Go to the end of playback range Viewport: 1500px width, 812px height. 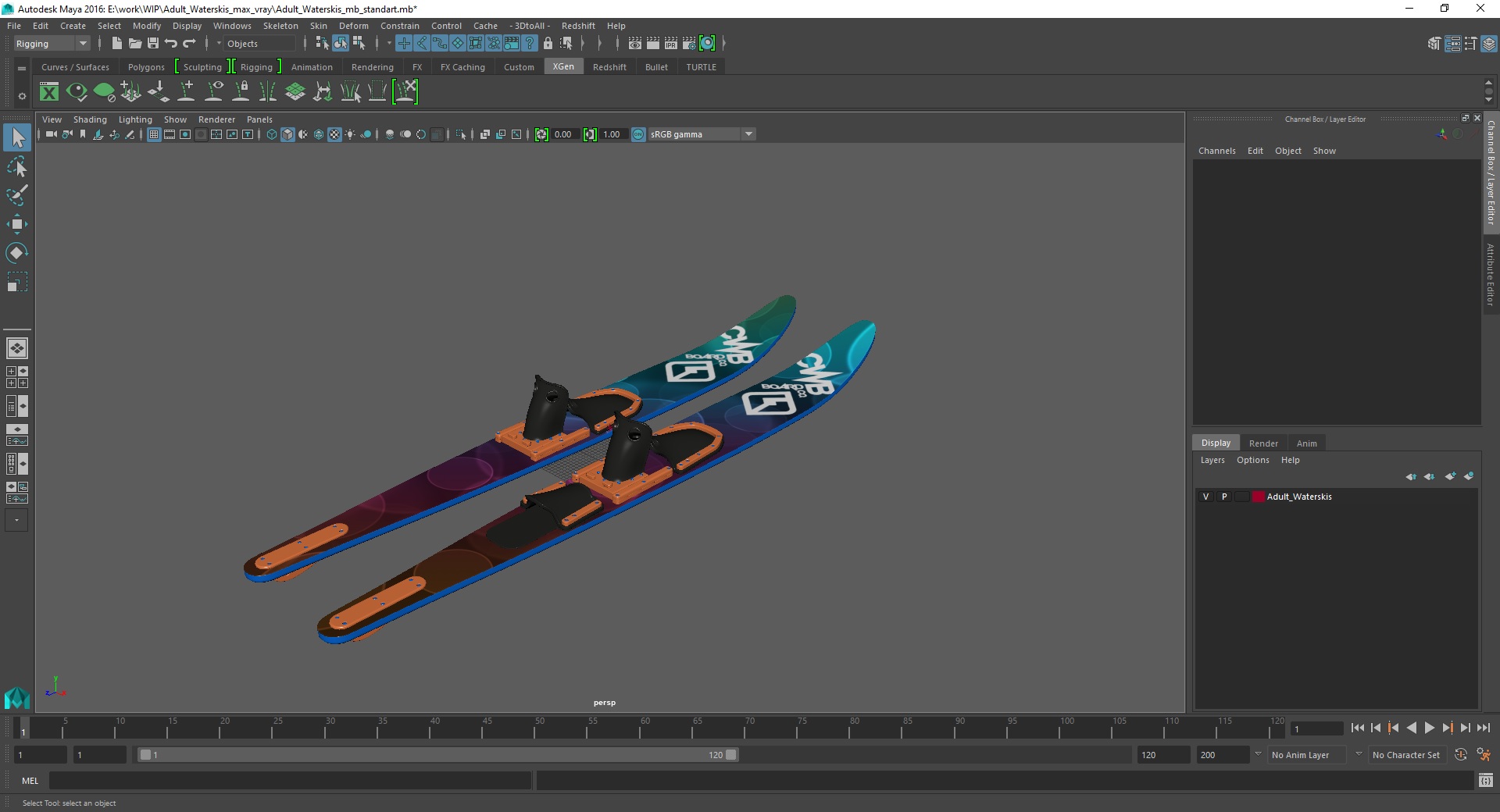pyautogui.click(x=1483, y=728)
